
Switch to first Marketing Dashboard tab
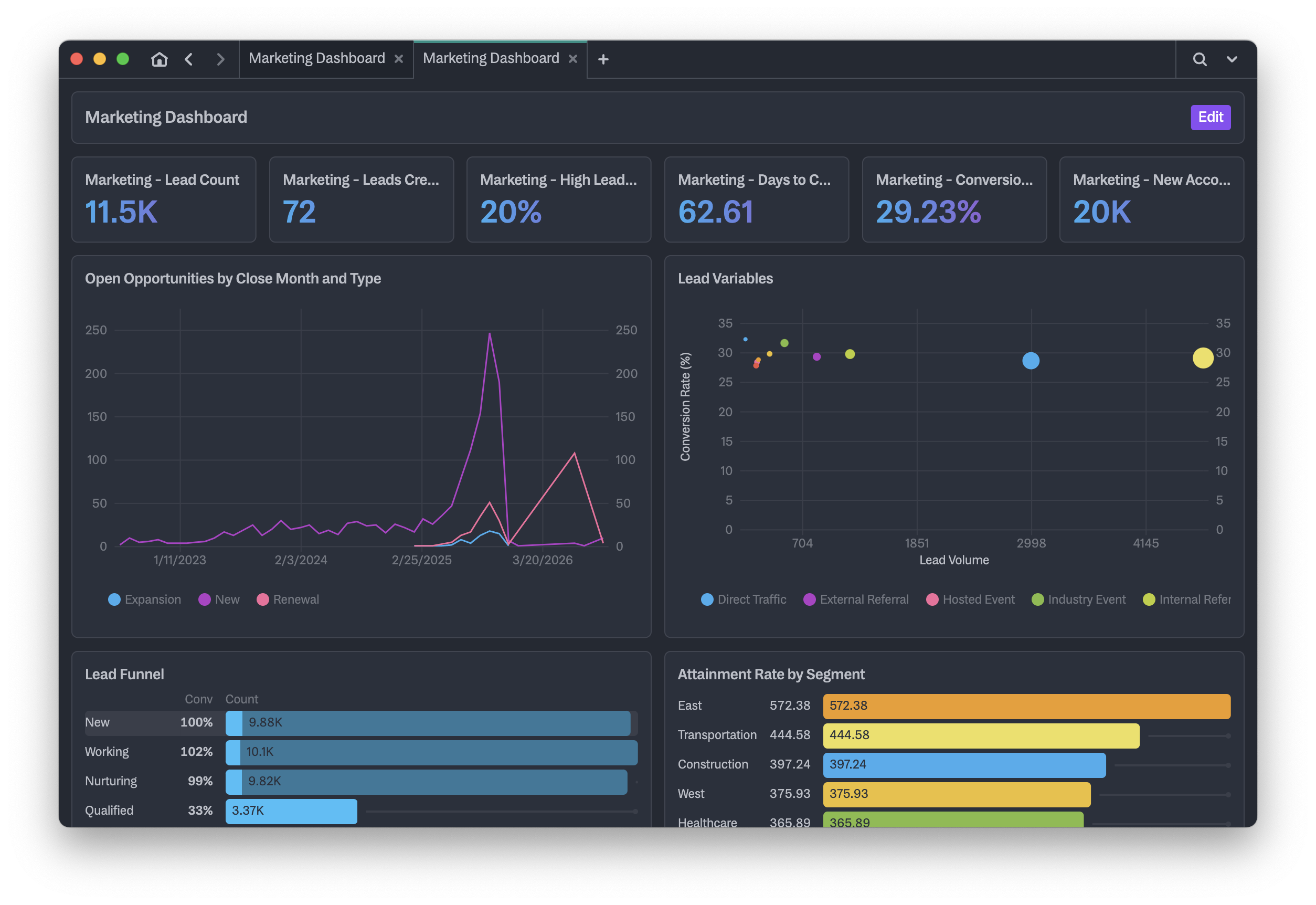point(316,58)
